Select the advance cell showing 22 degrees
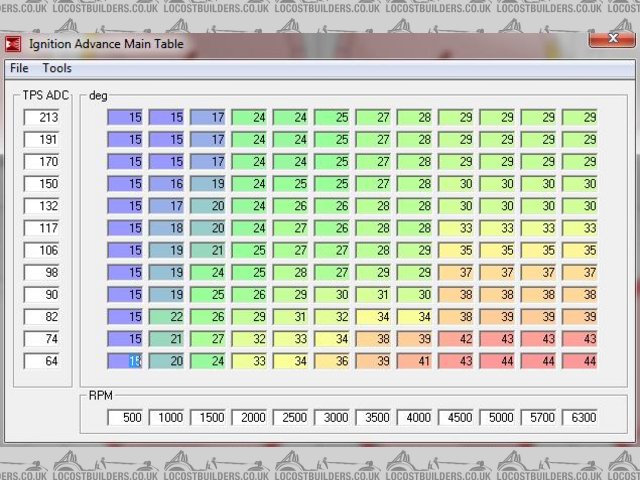 pos(167,317)
